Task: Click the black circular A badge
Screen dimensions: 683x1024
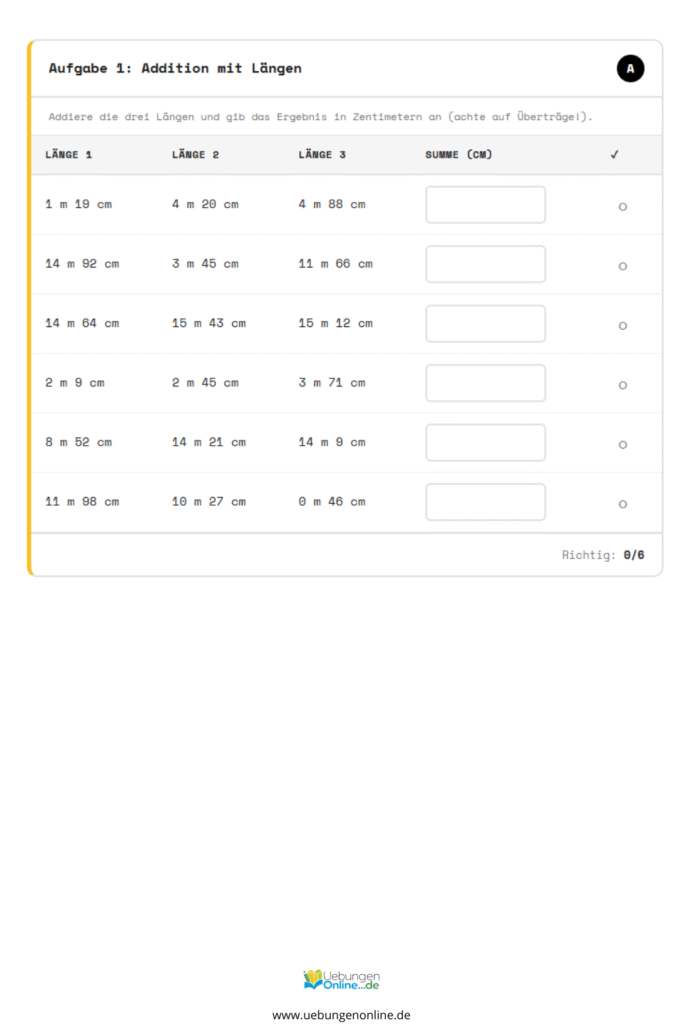Action: [630, 69]
